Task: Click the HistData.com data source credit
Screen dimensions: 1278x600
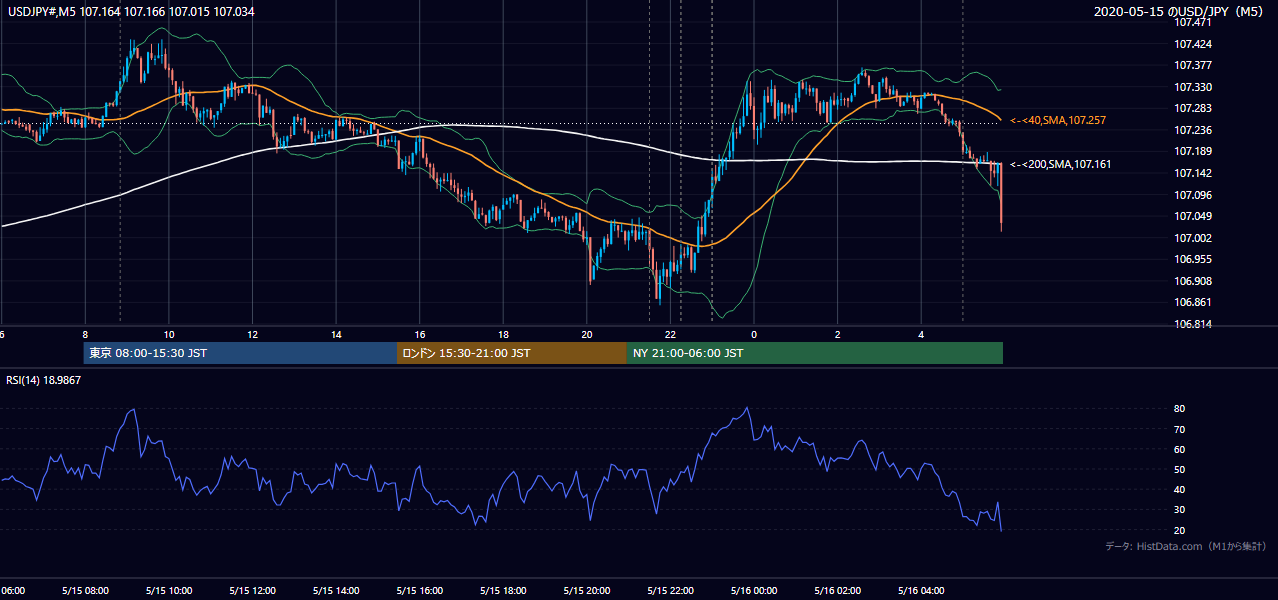Action: [1186, 546]
